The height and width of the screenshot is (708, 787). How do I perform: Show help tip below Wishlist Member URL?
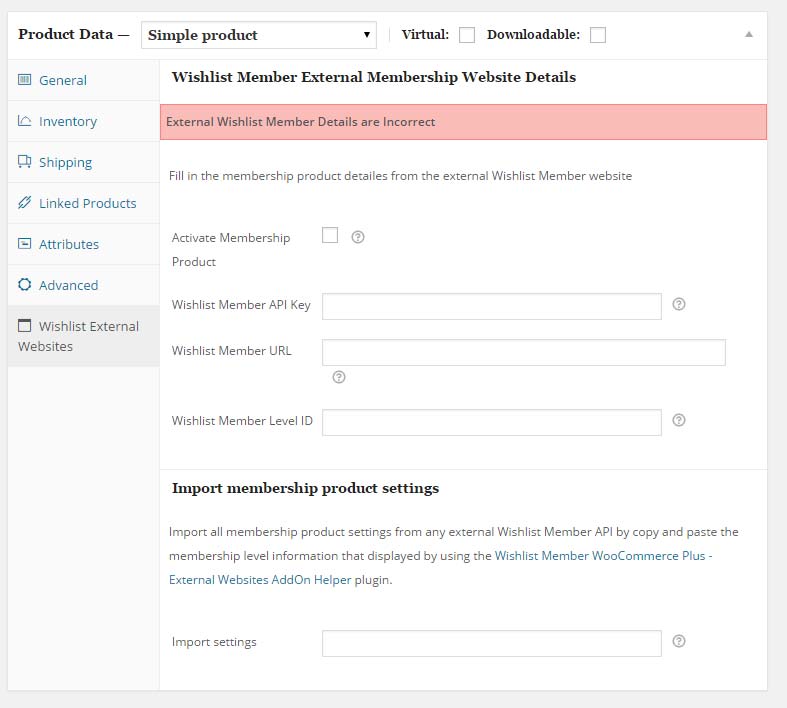tap(339, 377)
